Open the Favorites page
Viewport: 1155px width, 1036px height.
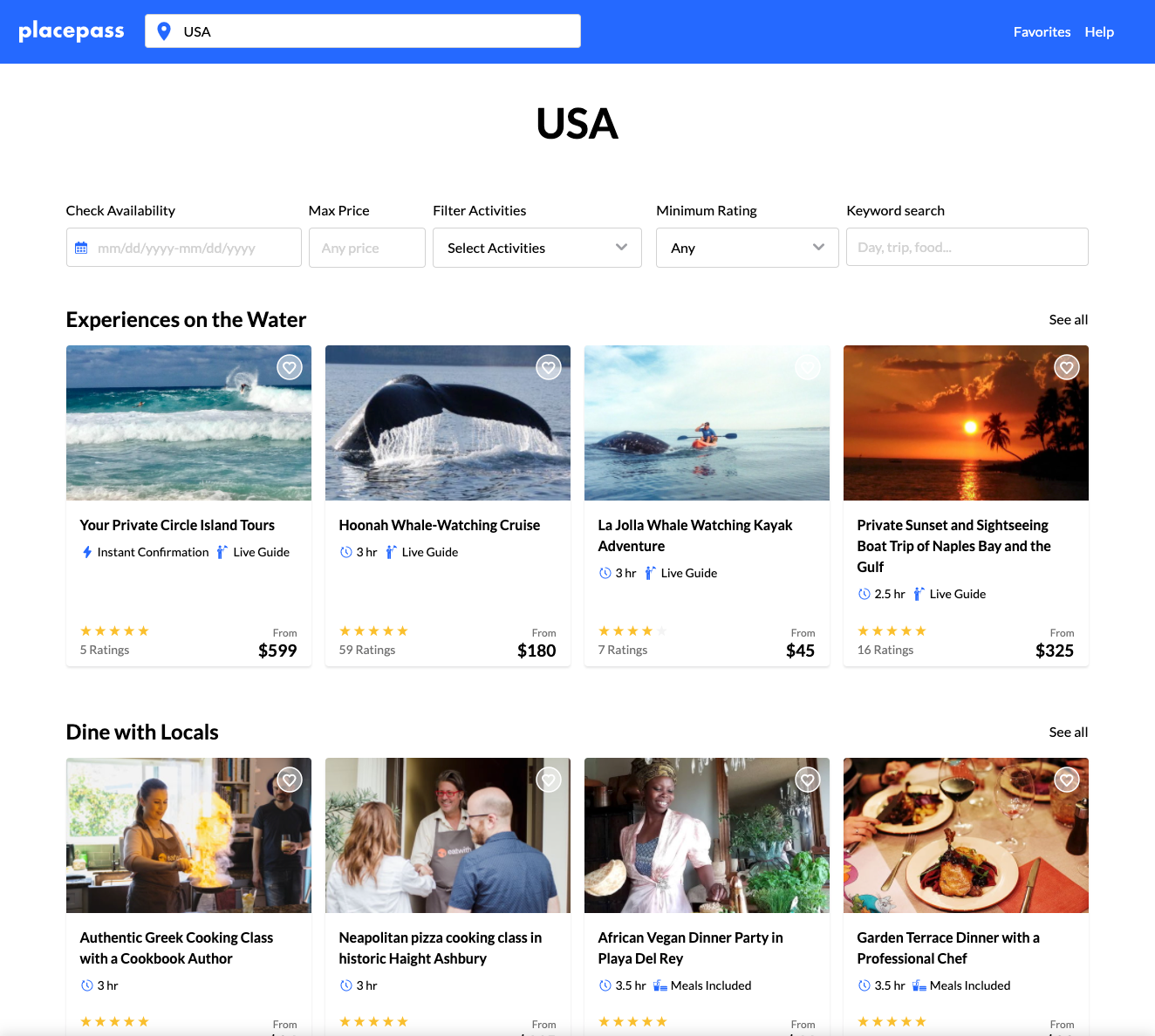[x=1042, y=31]
